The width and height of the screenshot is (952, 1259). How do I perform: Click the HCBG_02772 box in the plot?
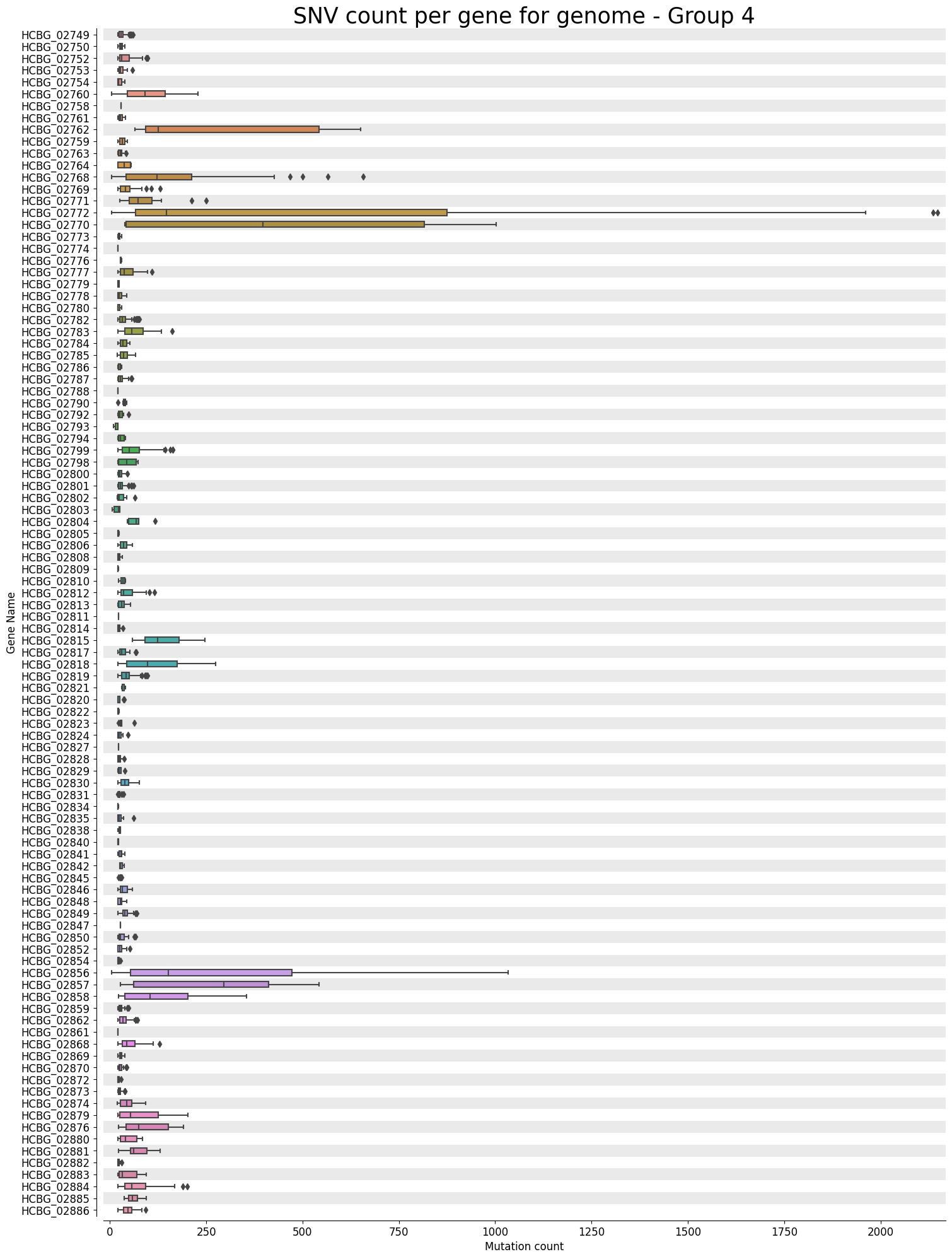pyautogui.click(x=291, y=213)
